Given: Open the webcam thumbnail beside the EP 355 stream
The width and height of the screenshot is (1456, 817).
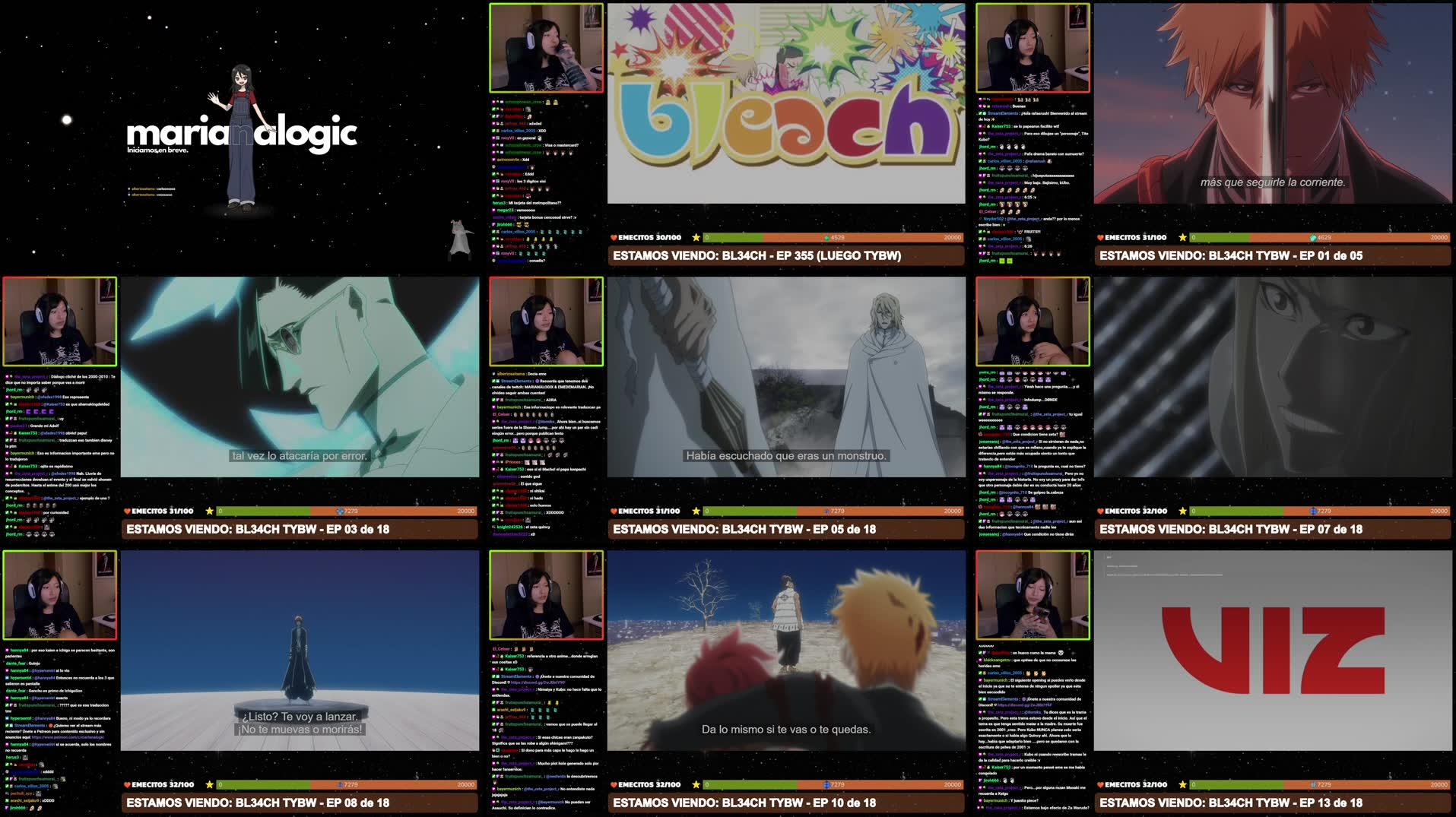Looking at the screenshot, I should 546,48.
